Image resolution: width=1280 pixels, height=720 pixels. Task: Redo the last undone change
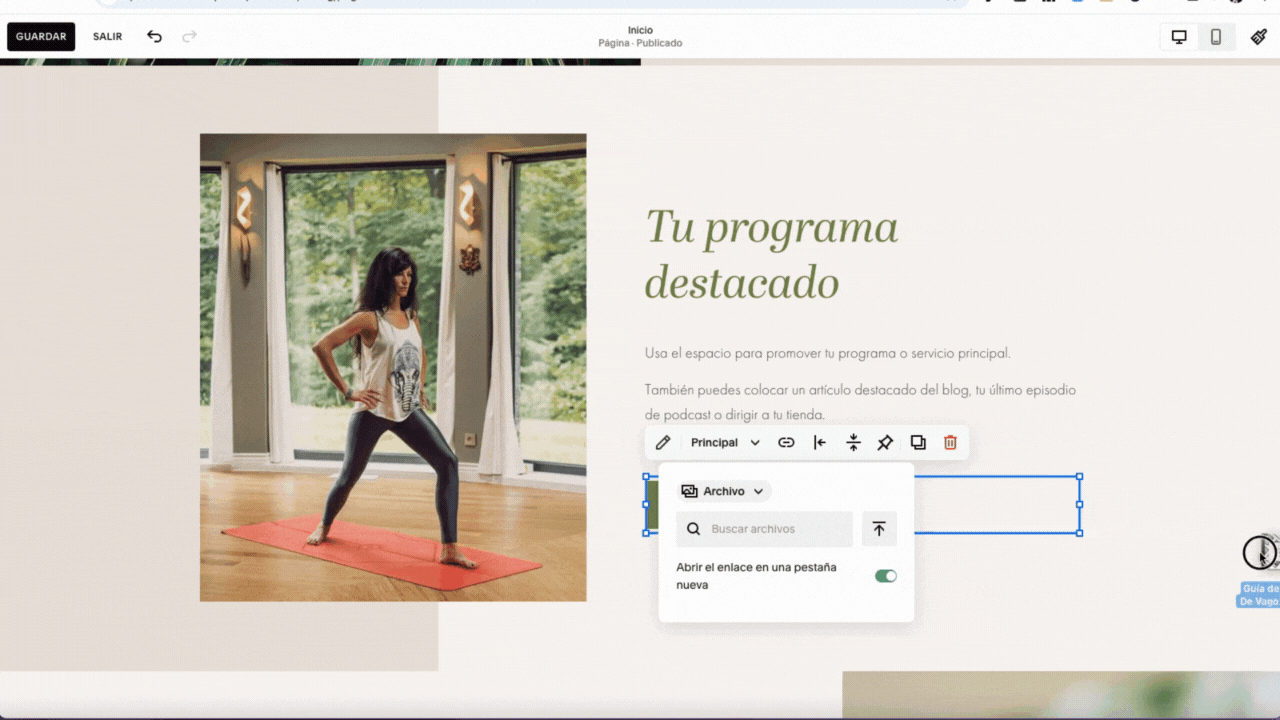(189, 37)
